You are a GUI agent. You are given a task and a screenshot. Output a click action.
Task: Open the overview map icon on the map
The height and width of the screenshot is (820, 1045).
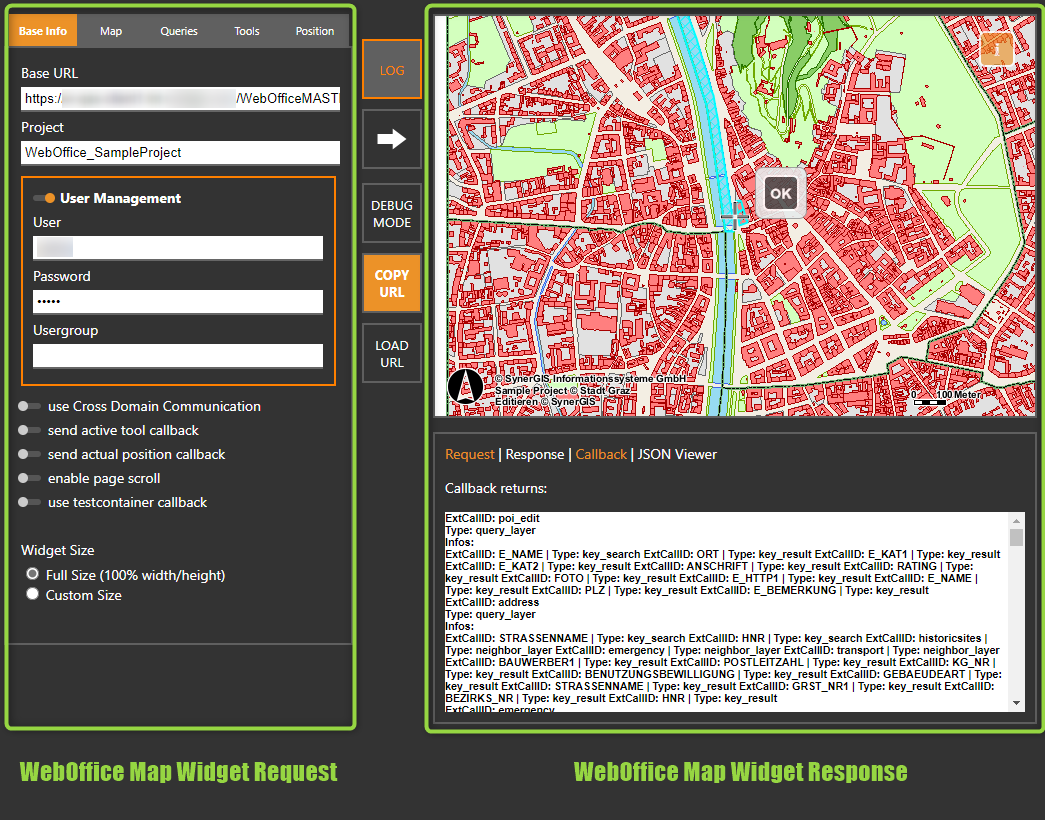[x=997, y=47]
